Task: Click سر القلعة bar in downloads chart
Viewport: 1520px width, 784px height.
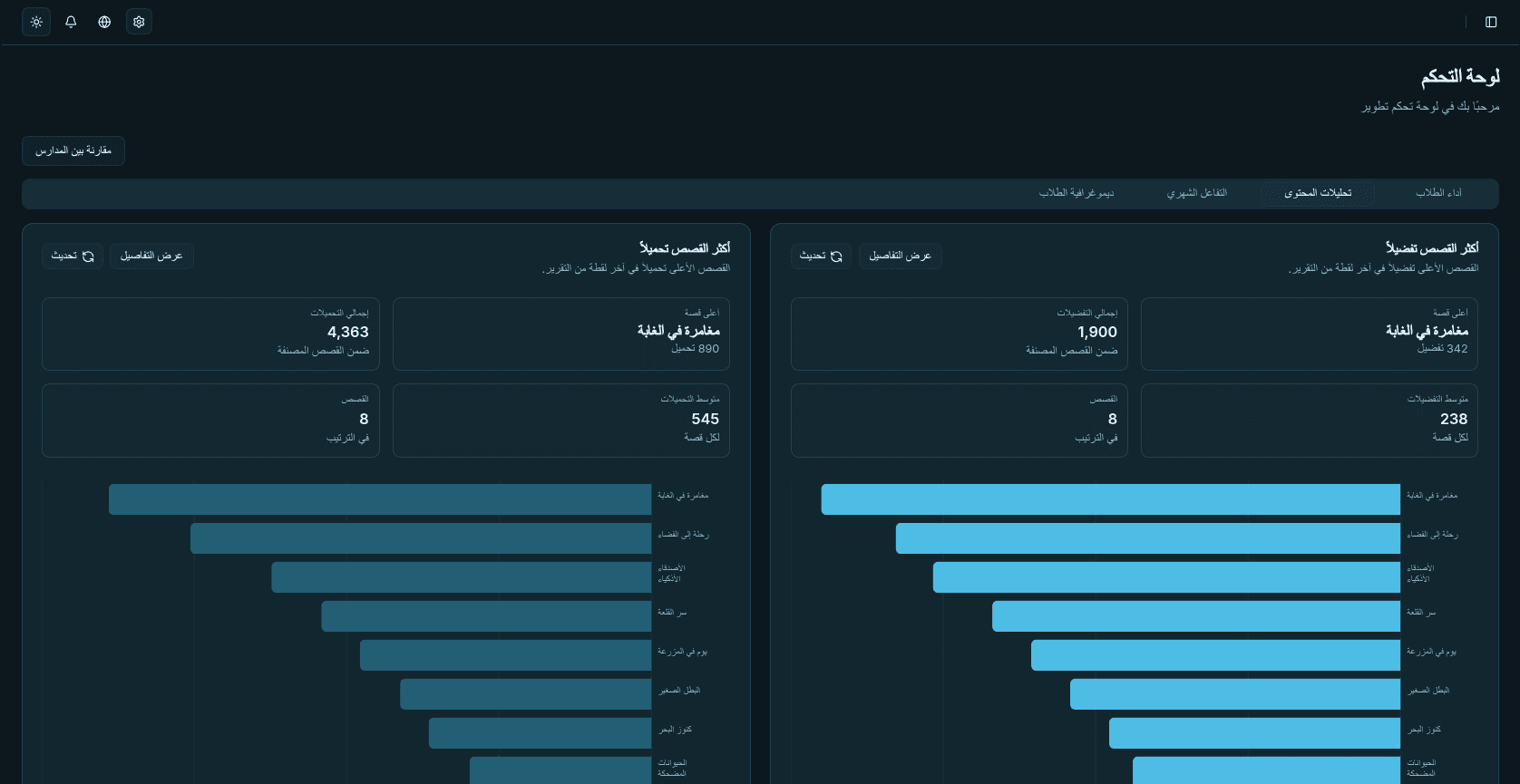Action: click(487, 616)
